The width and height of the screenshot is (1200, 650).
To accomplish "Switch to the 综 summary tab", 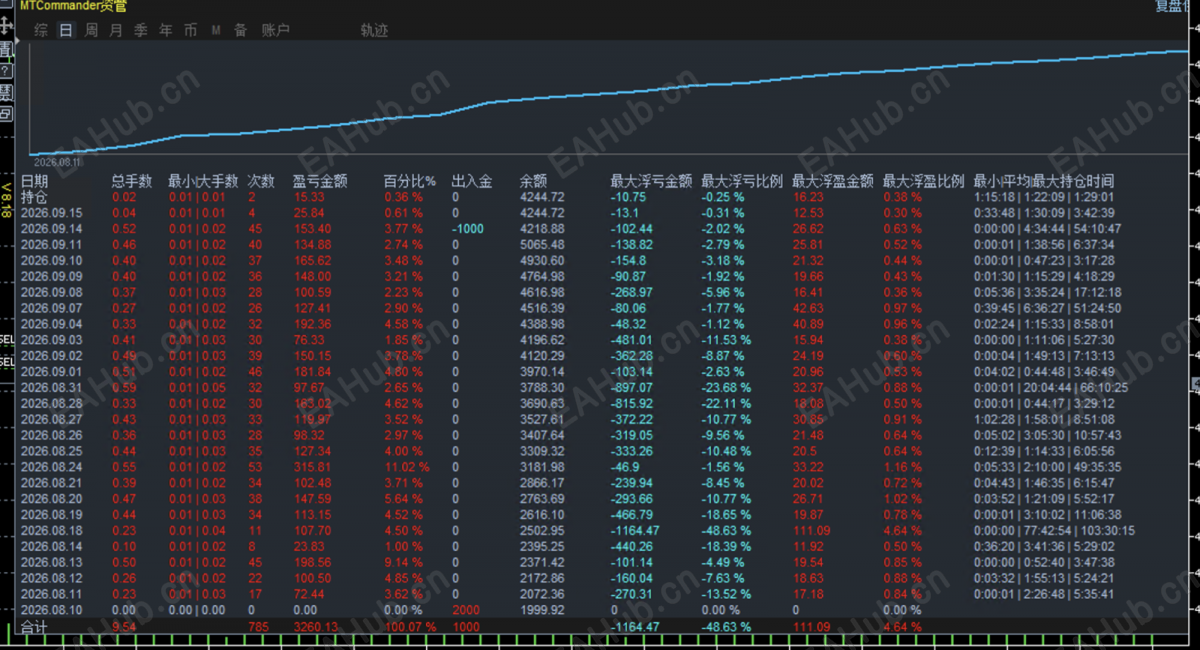I will 41,31.
